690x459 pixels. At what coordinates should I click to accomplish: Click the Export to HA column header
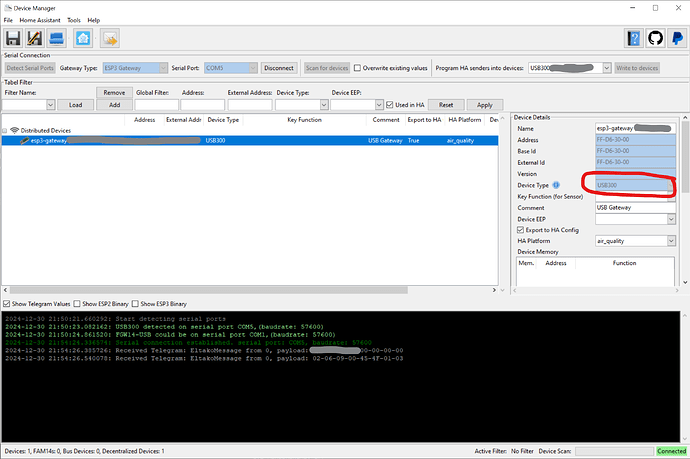424,120
